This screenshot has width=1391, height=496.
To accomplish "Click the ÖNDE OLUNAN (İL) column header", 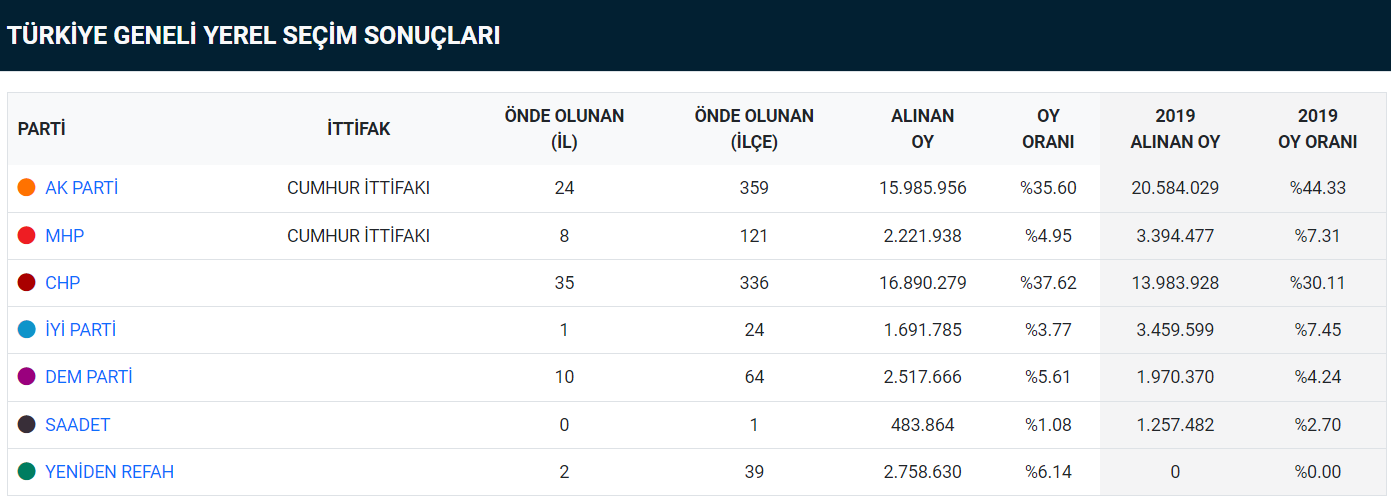I will click(x=564, y=129).
